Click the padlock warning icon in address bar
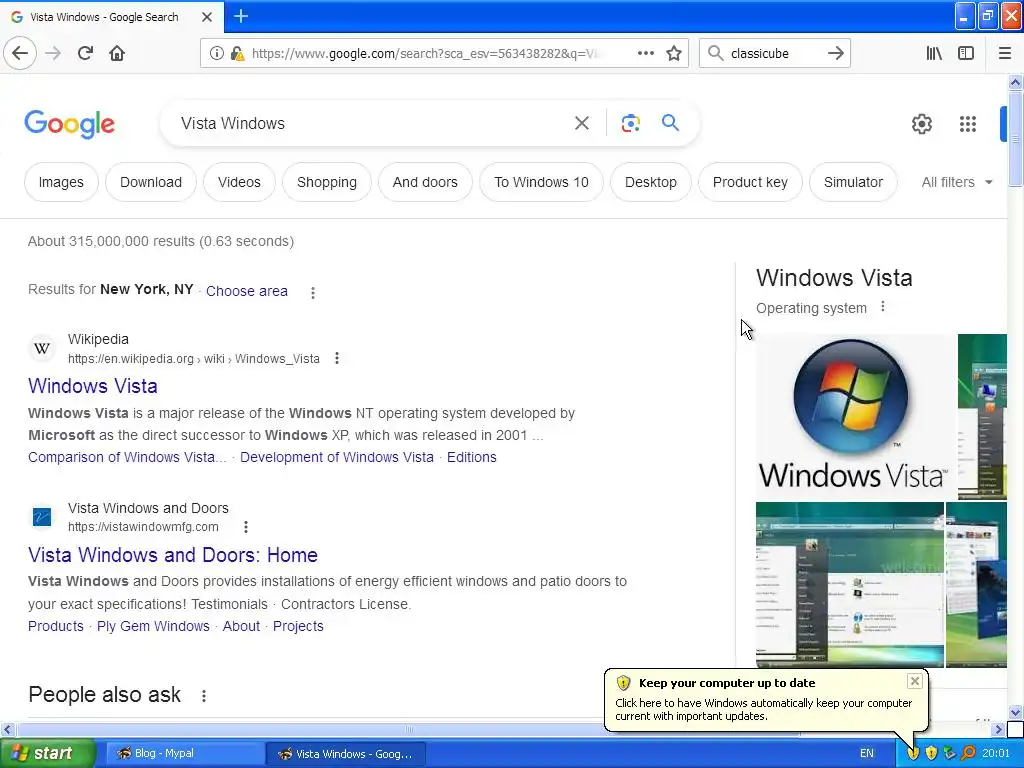 (x=238, y=54)
